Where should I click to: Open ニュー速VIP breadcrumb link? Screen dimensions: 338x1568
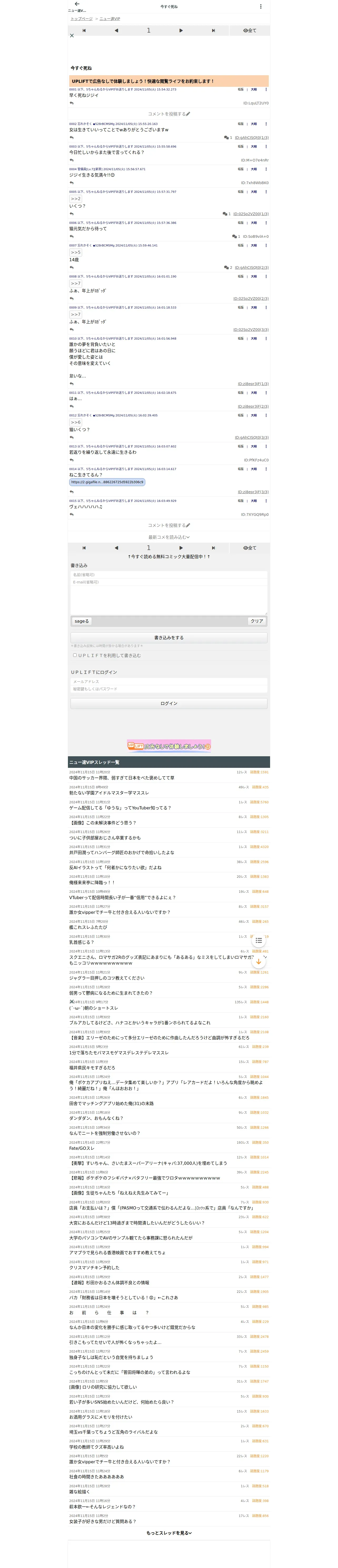pyautogui.click(x=110, y=19)
